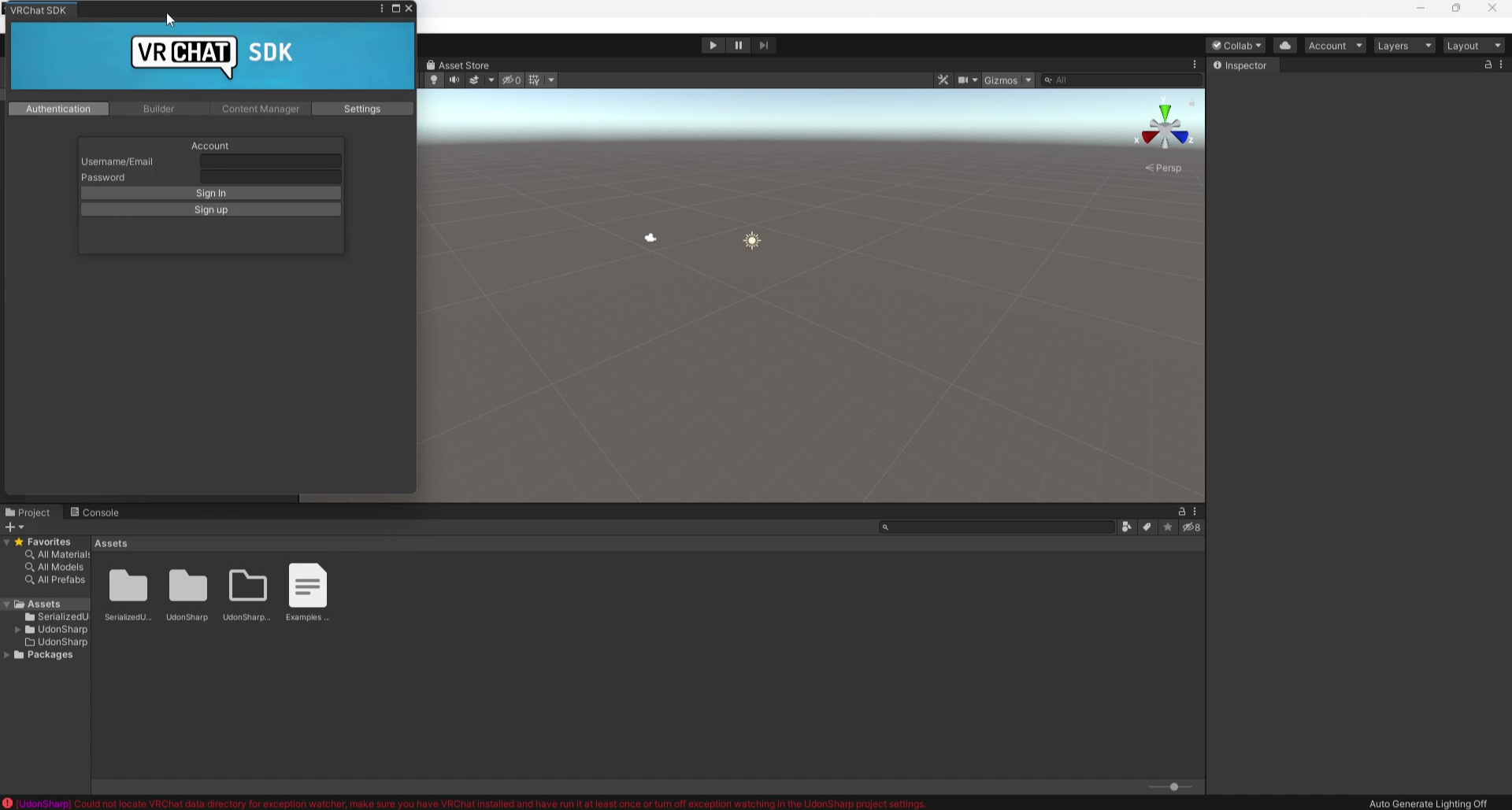Toggle the Project panel lock icon
The image size is (1512, 810).
coord(1181,512)
